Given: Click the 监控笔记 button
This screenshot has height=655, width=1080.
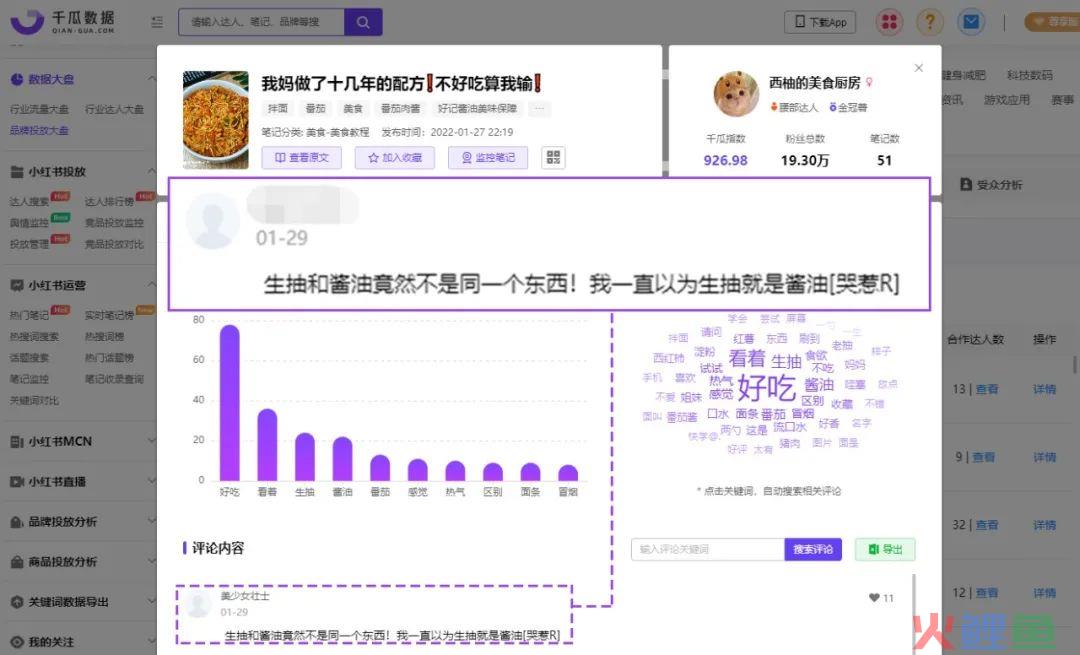Looking at the screenshot, I should point(488,158).
